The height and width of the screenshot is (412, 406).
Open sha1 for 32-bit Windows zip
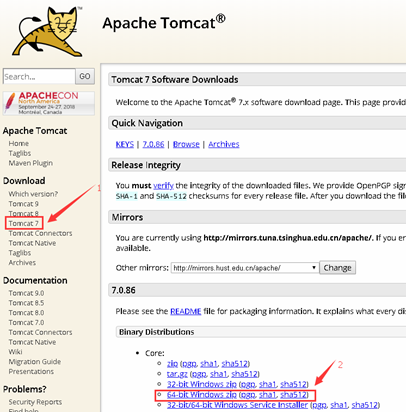pos(268,384)
